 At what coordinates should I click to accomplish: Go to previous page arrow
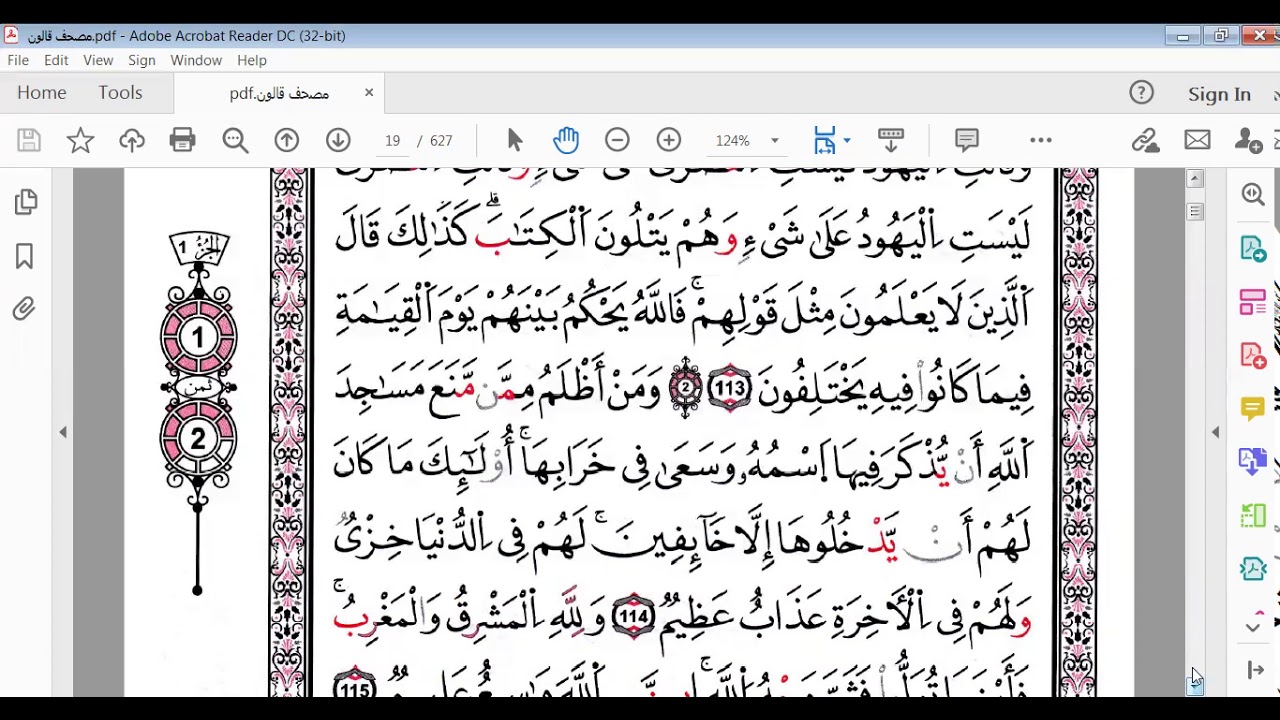coord(287,141)
